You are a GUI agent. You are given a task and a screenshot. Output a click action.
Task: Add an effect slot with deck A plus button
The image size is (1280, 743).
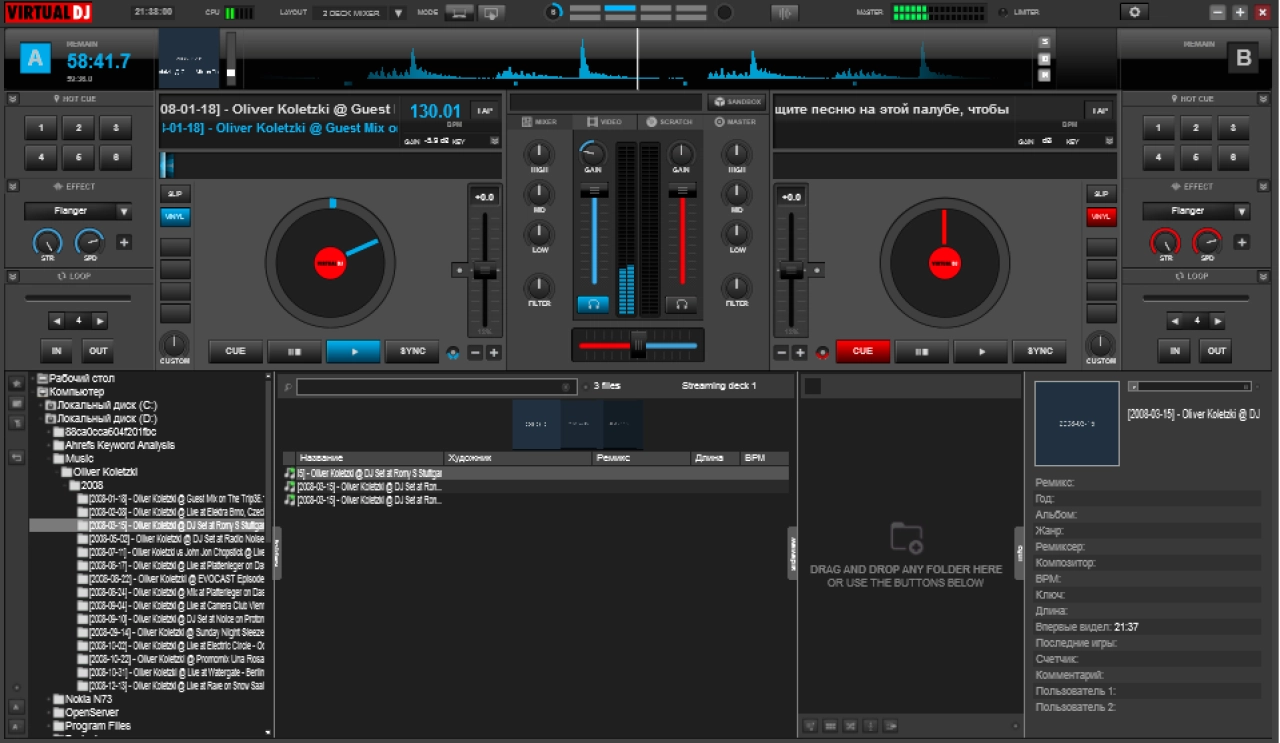pyautogui.click(x=124, y=242)
